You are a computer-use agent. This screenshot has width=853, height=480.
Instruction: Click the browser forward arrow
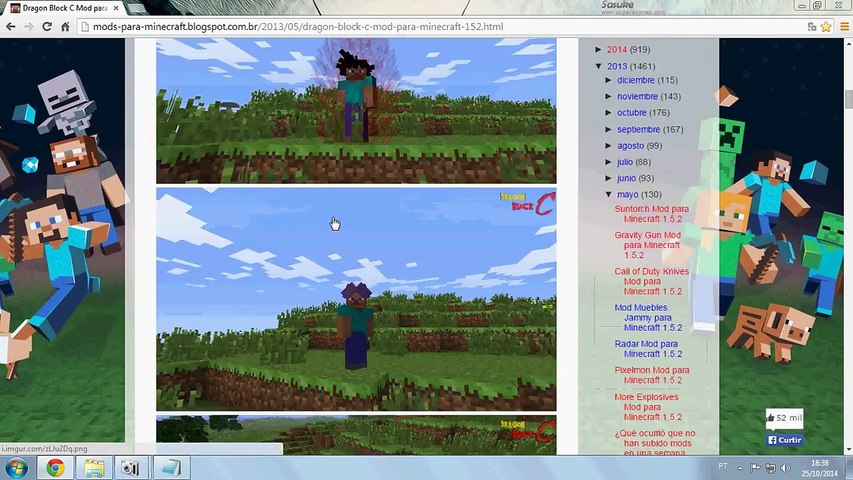pyautogui.click(x=29, y=26)
